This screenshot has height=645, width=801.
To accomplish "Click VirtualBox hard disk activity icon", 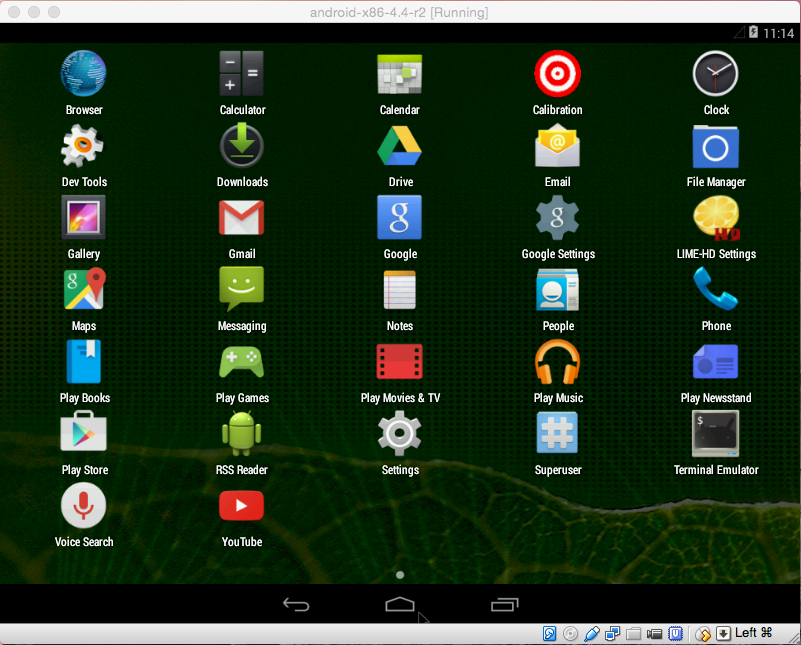I will 550,634.
